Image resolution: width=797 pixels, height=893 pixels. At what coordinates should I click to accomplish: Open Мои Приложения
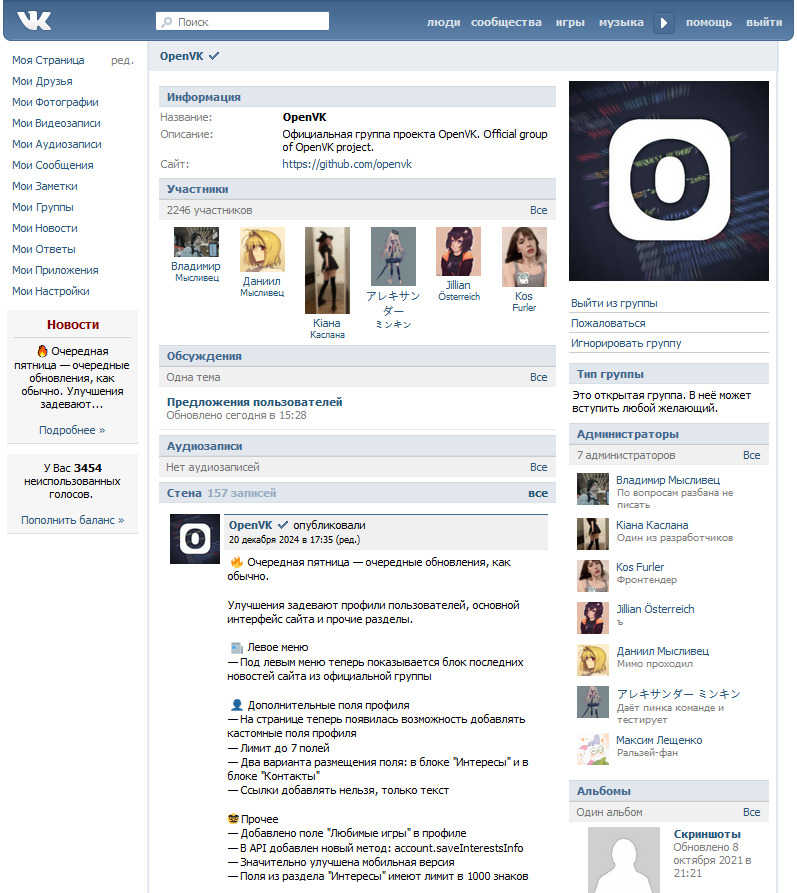[55, 271]
